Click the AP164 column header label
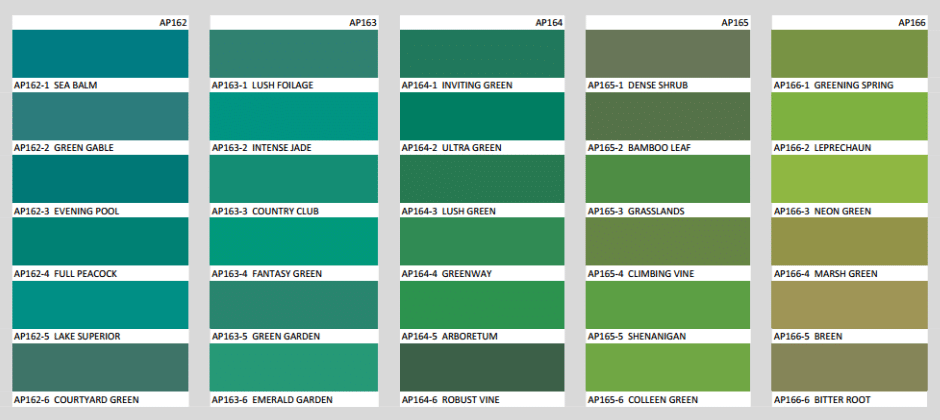This screenshot has width=940, height=420. (x=549, y=22)
